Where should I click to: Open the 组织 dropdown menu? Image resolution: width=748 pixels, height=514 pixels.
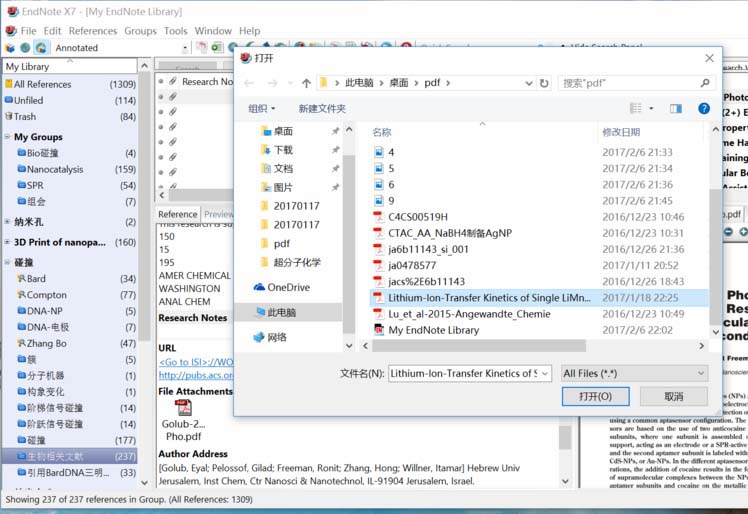click(x=262, y=108)
